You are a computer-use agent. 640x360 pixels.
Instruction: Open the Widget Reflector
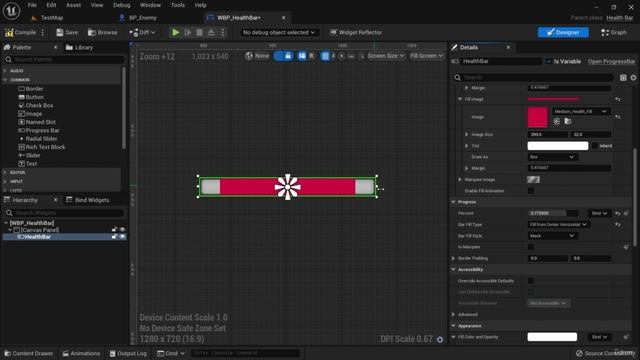[356, 32]
